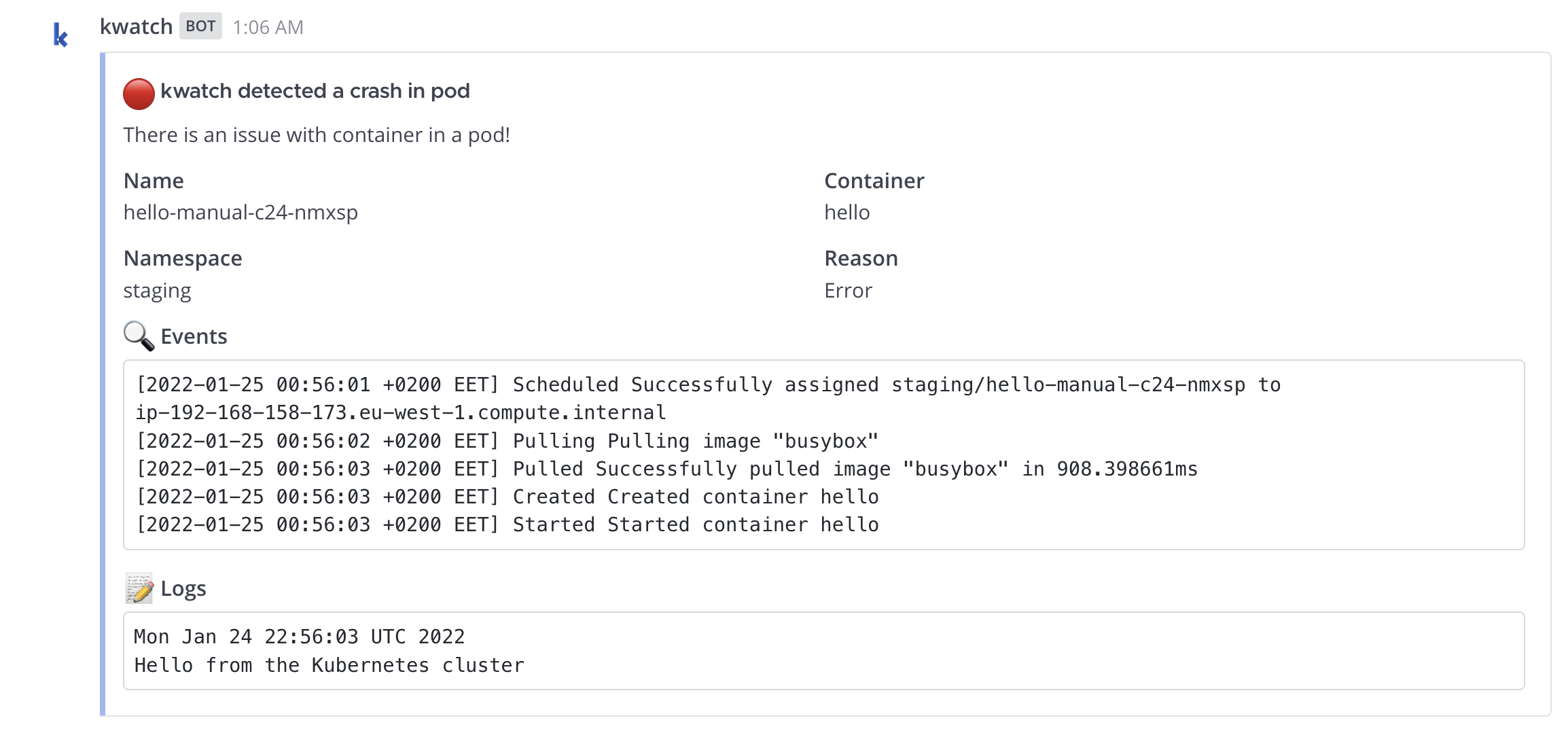Open the kwatch sender name profile
Viewport: 1568px width, 731px height.
coord(136,26)
